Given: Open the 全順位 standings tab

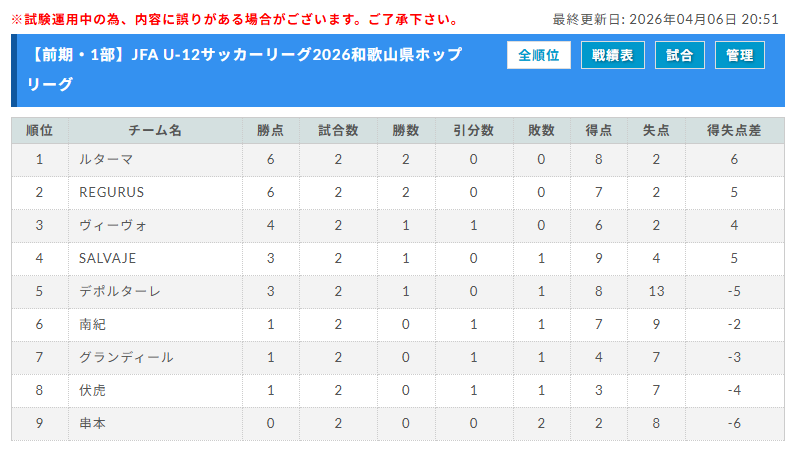Looking at the screenshot, I should click(539, 56).
